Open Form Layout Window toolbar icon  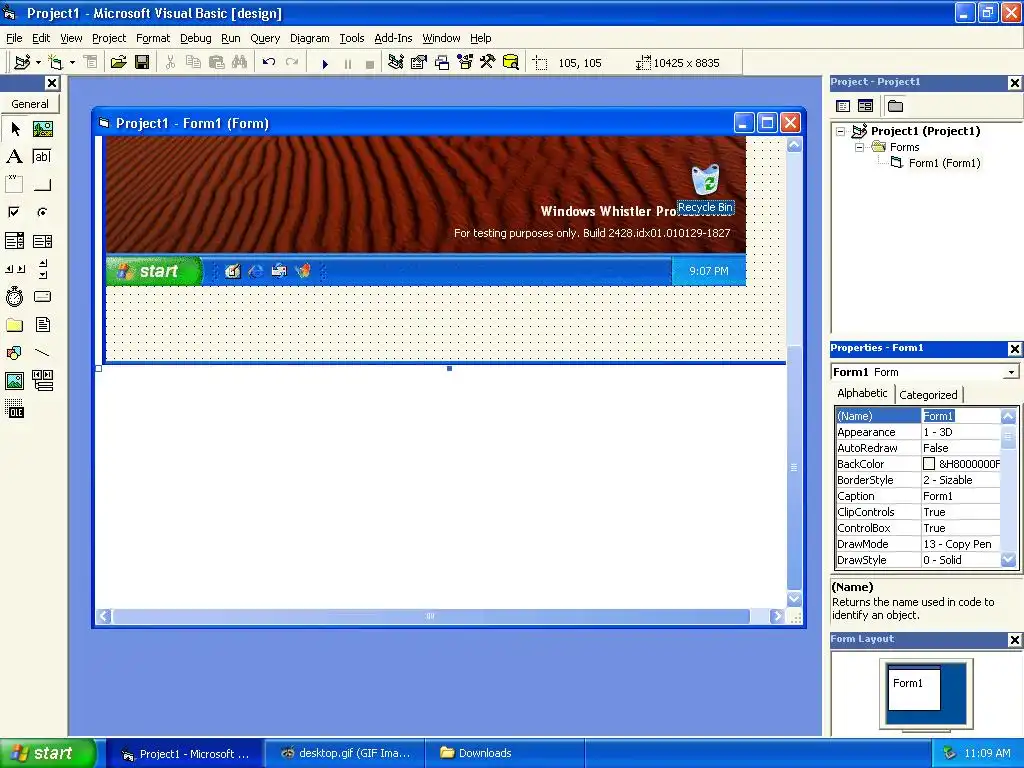[442, 63]
